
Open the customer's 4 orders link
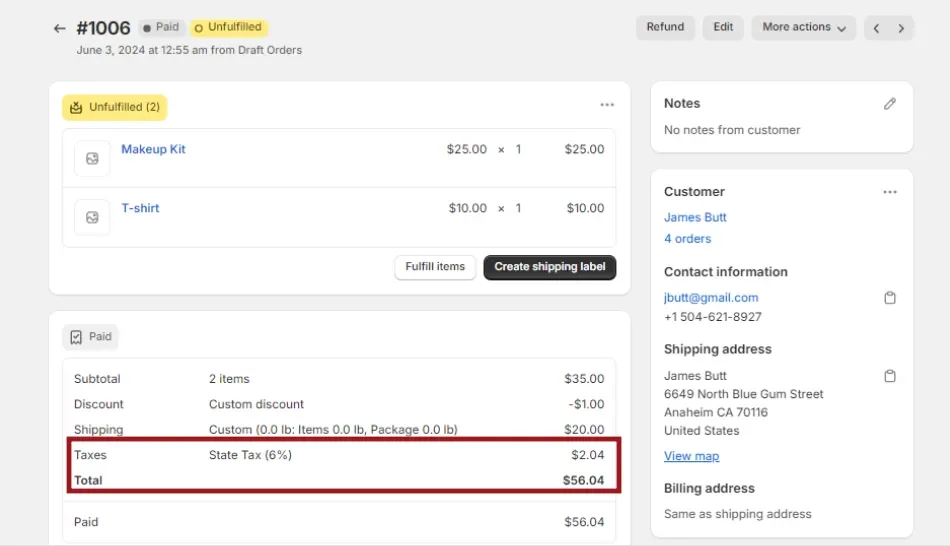click(x=687, y=239)
